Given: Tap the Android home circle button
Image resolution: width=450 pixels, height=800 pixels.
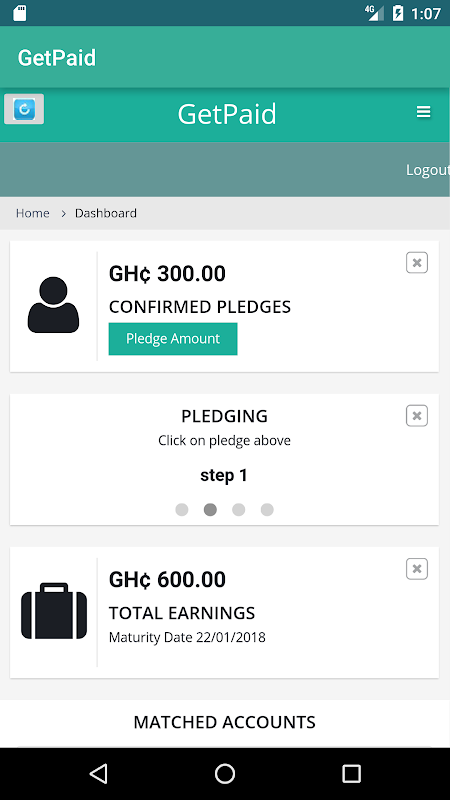Looking at the screenshot, I should tap(224, 773).
